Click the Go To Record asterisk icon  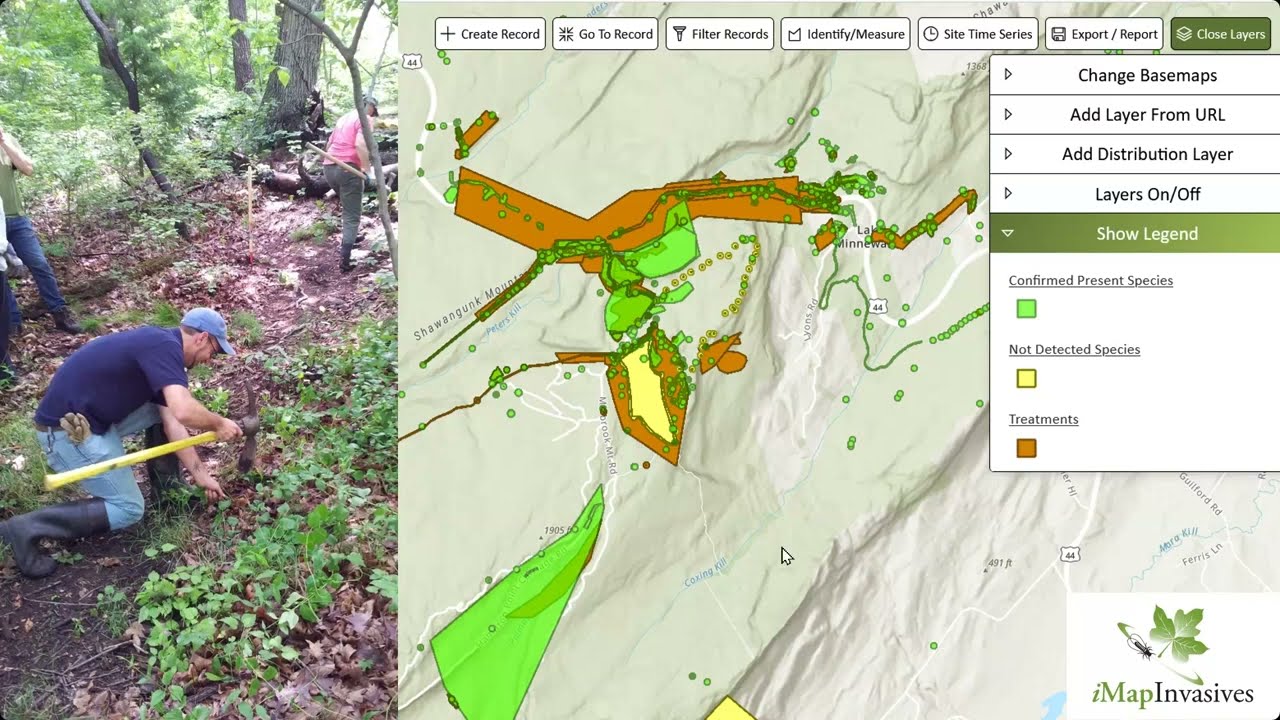(x=566, y=34)
